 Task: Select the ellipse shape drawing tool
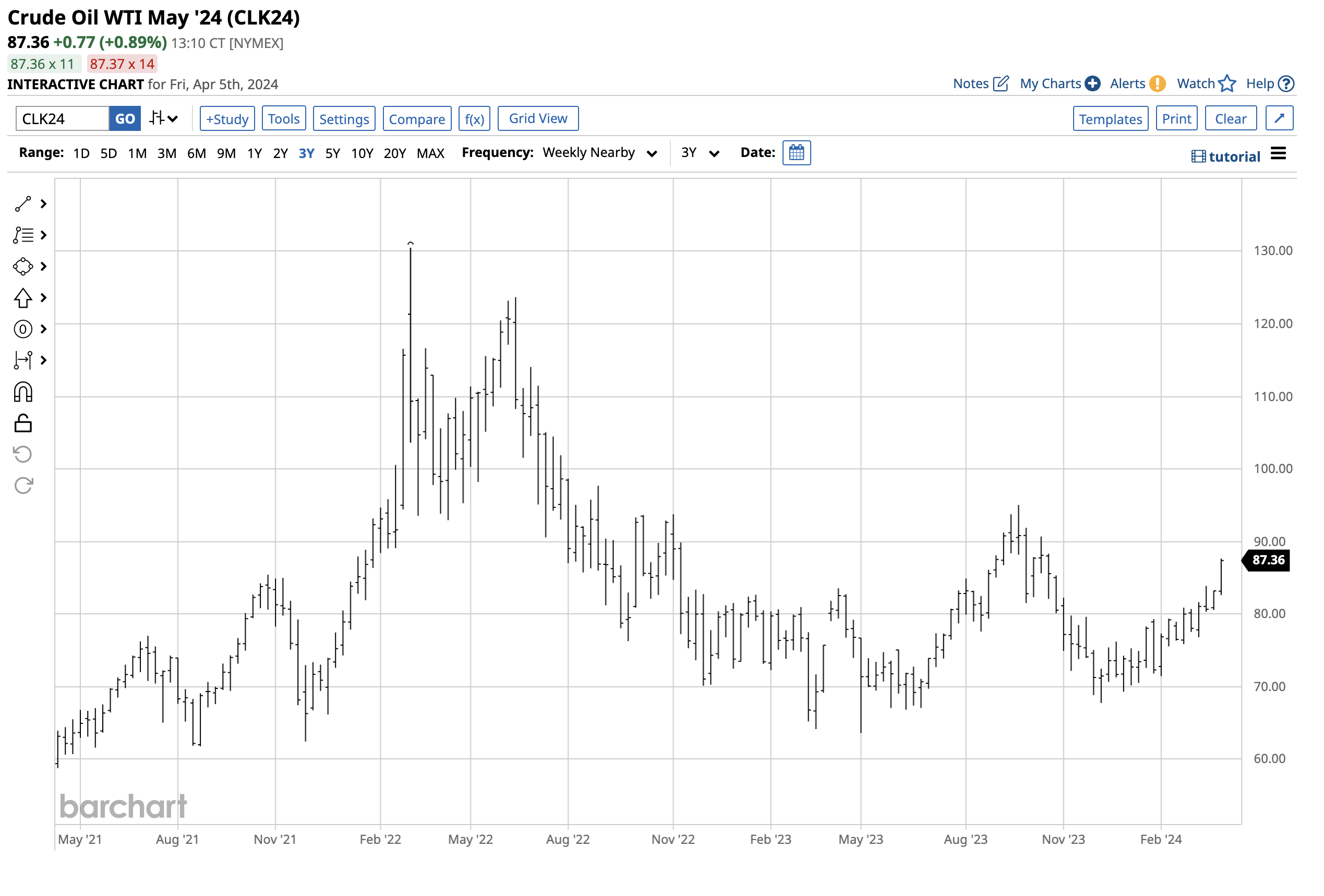coord(23,266)
